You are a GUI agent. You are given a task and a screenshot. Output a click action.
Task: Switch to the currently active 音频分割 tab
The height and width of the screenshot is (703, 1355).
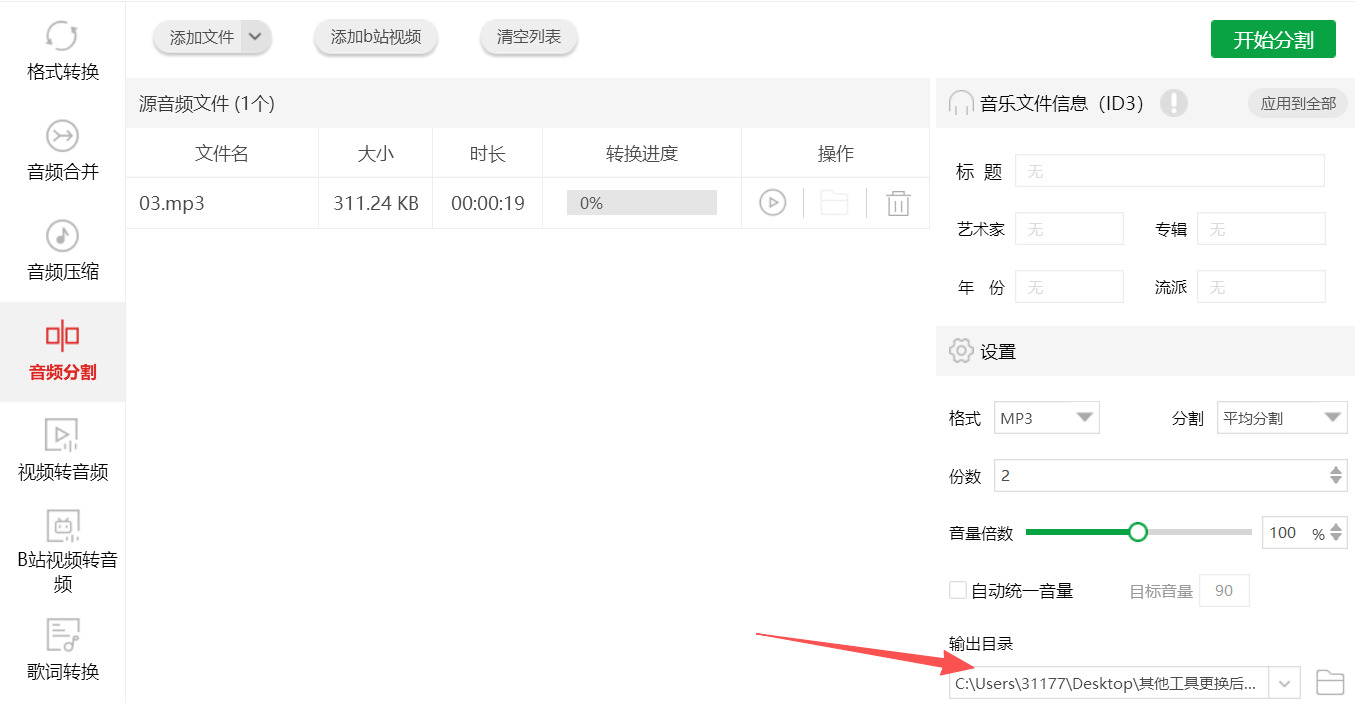pyautogui.click(x=61, y=352)
